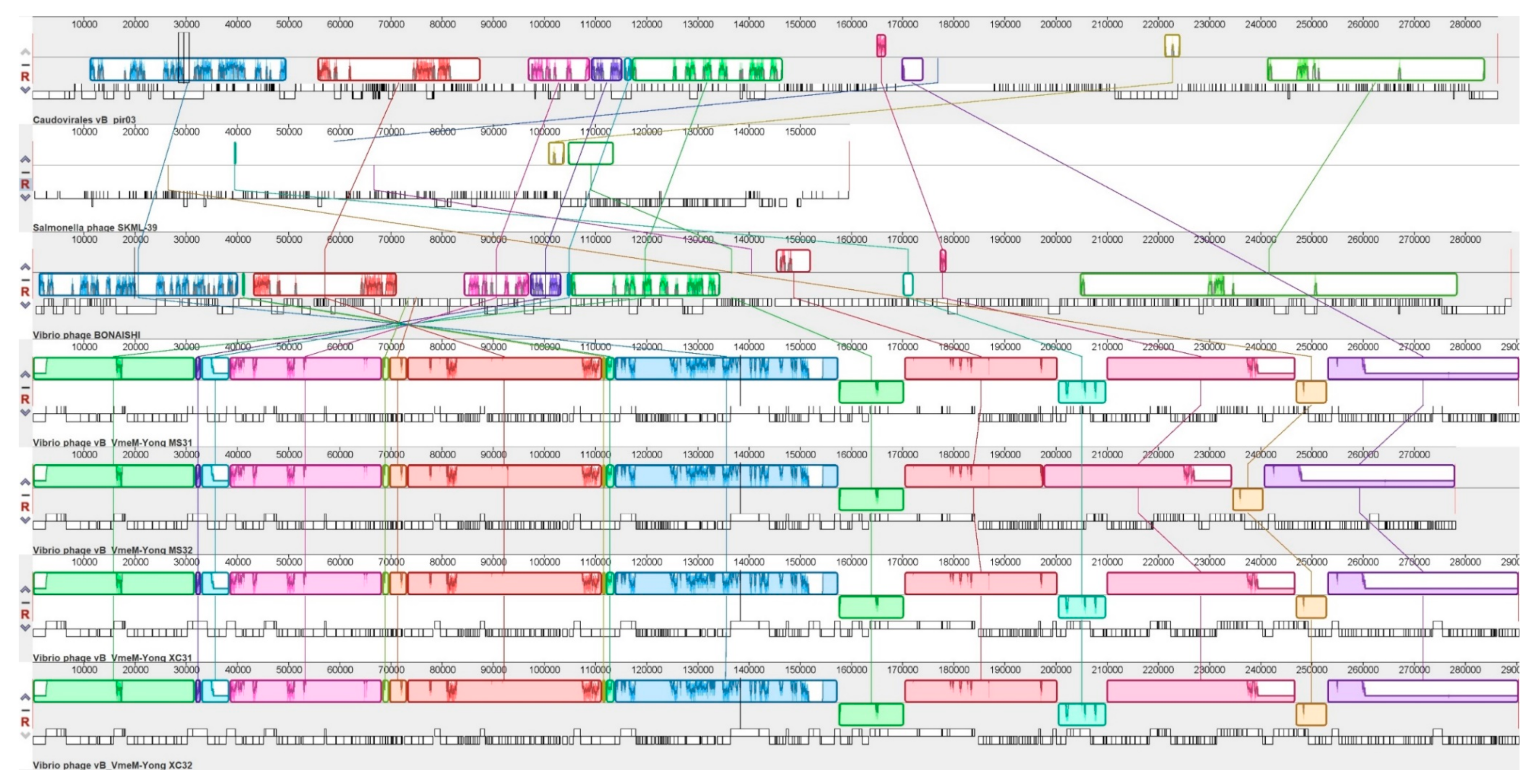Screen dimensions: 1536x784
Task: Select the red LCB block in Caudovirales vB_pir03
Action: tap(399, 69)
